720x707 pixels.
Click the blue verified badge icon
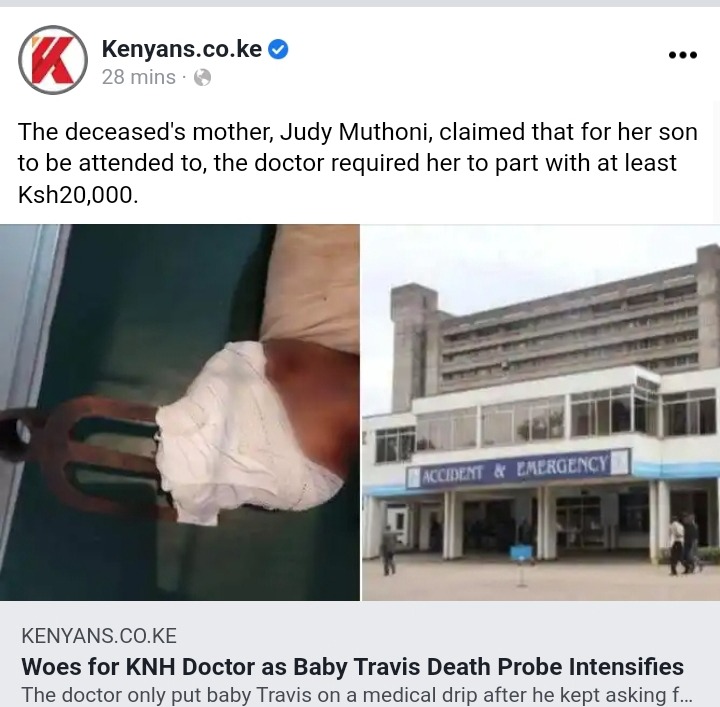click(x=278, y=49)
